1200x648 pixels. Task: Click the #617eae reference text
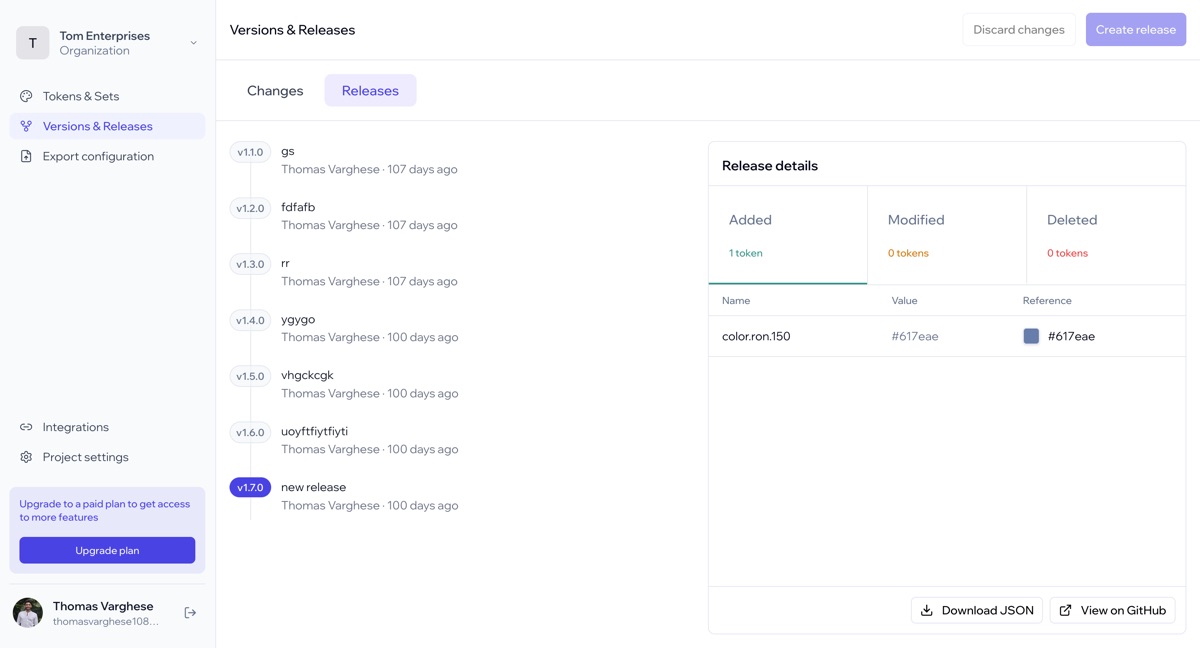pyautogui.click(x=1071, y=336)
